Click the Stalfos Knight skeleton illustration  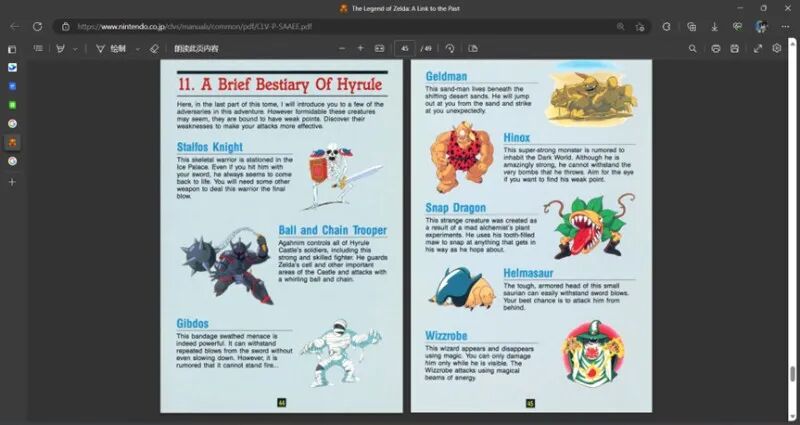(x=340, y=175)
